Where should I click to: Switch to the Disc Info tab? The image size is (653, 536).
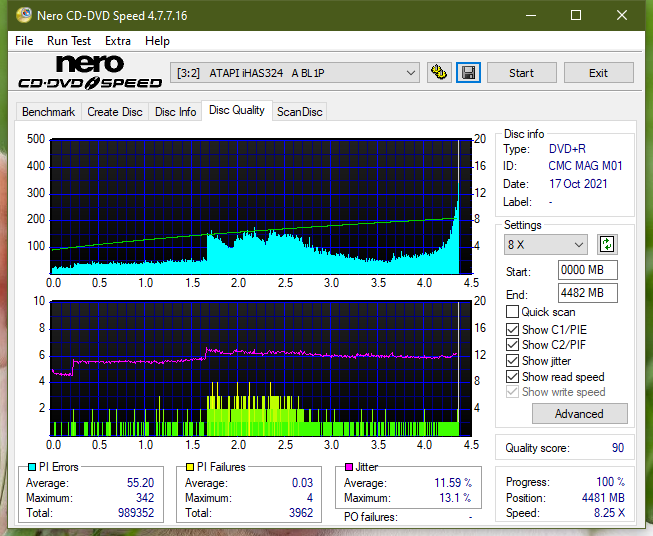point(175,112)
